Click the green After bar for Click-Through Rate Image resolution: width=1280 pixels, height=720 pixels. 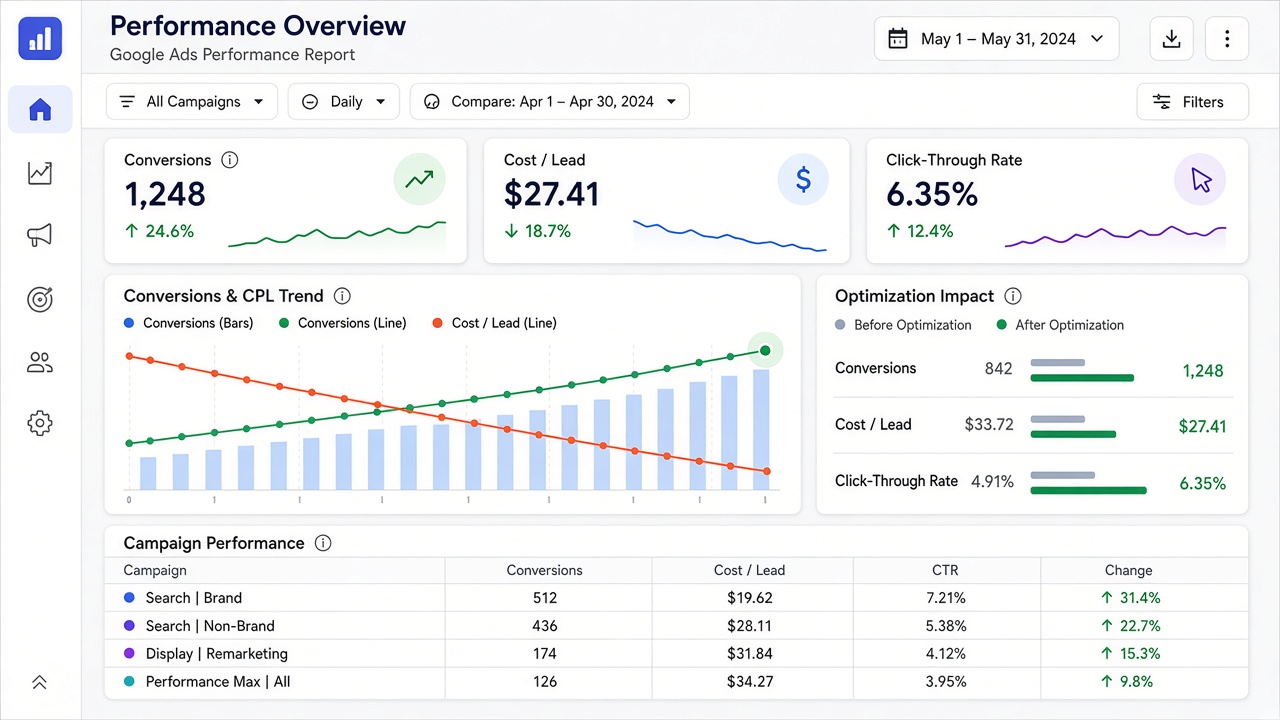coord(1088,490)
